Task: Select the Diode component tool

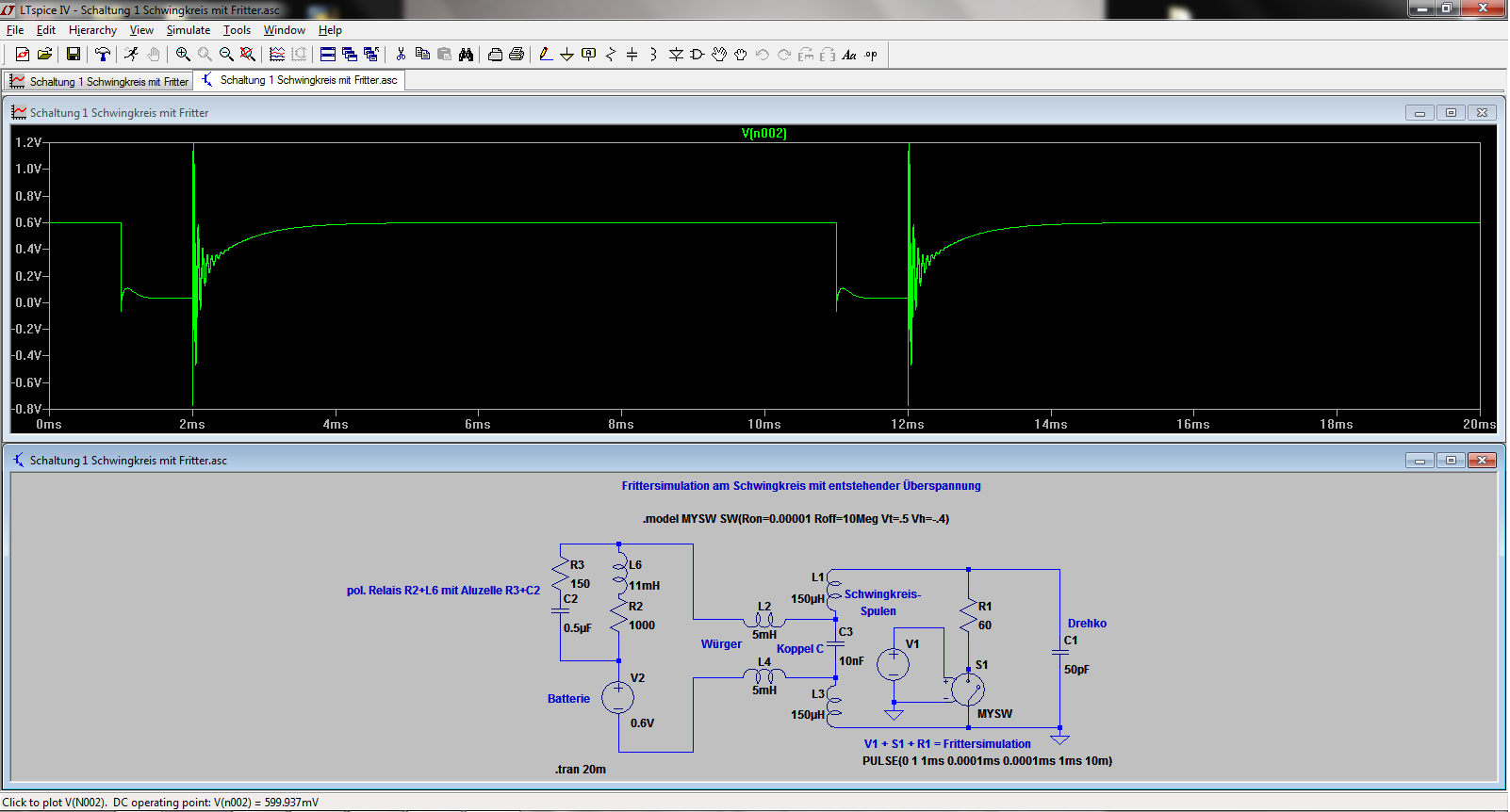Action: 676,55
